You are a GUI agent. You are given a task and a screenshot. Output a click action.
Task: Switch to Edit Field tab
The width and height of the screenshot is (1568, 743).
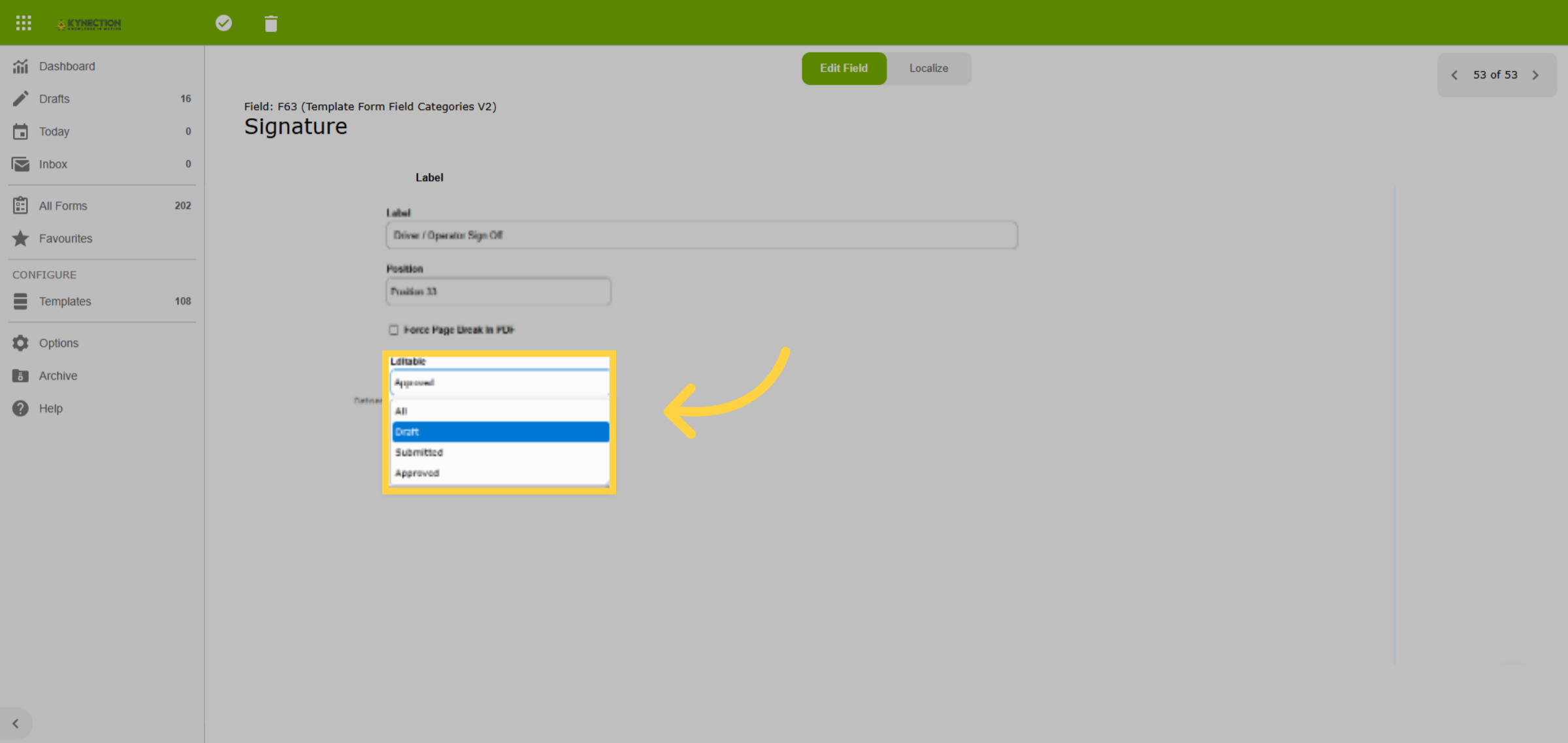point(844,68)
